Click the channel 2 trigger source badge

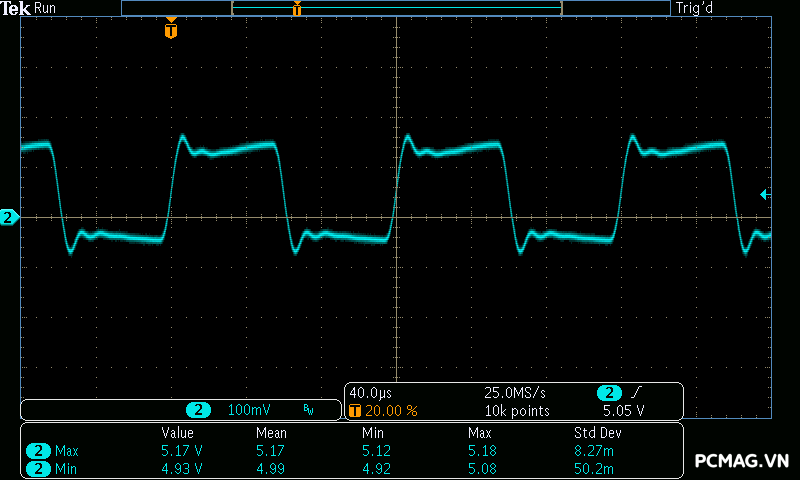click(x=609, y=393)
